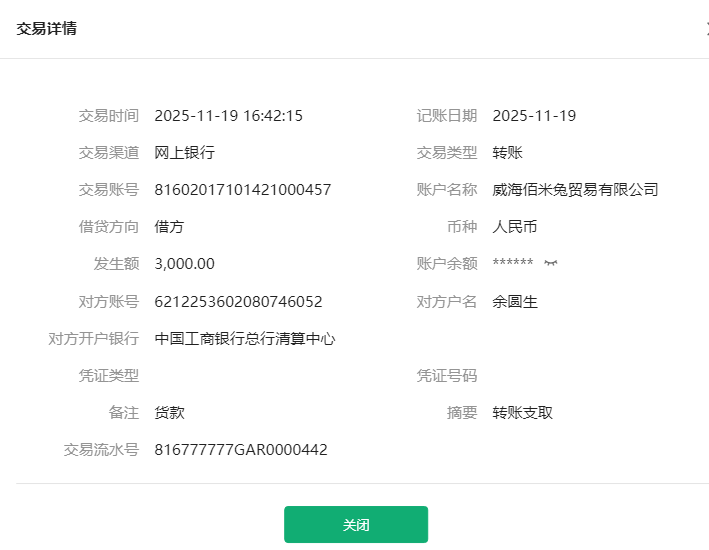Click the account name 威海佰米兔贸易有限公司
709x550 pixels.
(575, 190)
